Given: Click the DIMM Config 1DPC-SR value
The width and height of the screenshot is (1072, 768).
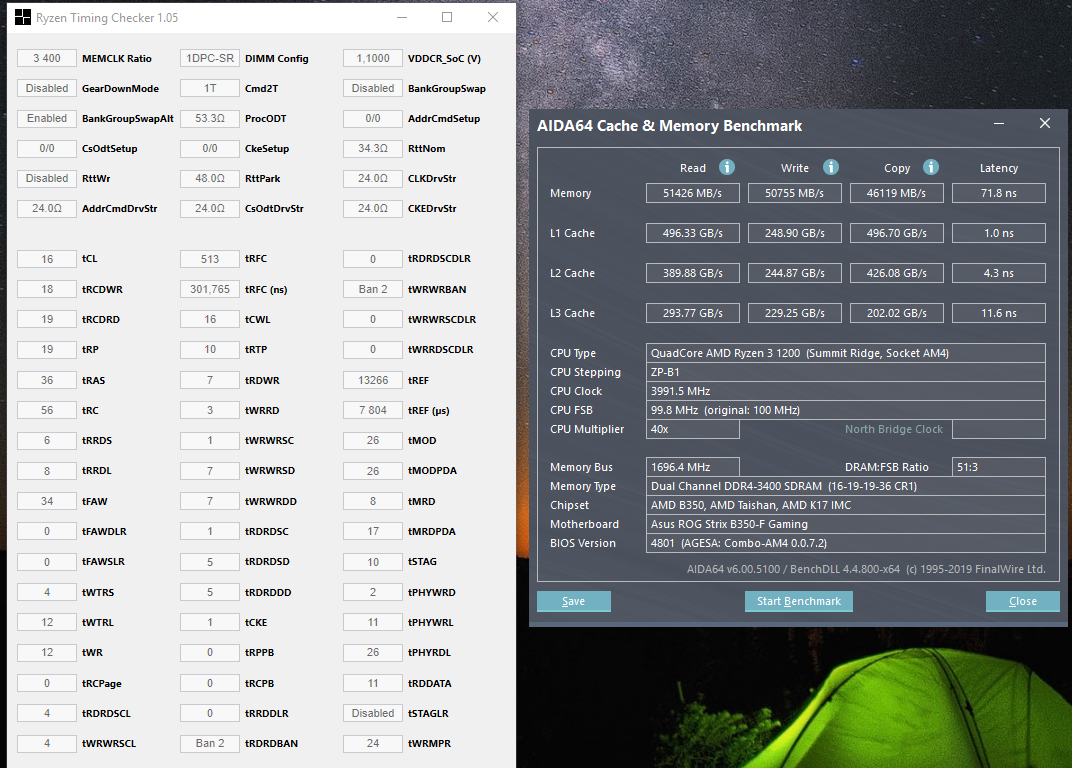Looking at the screenshot, I should tap(210, 58).
